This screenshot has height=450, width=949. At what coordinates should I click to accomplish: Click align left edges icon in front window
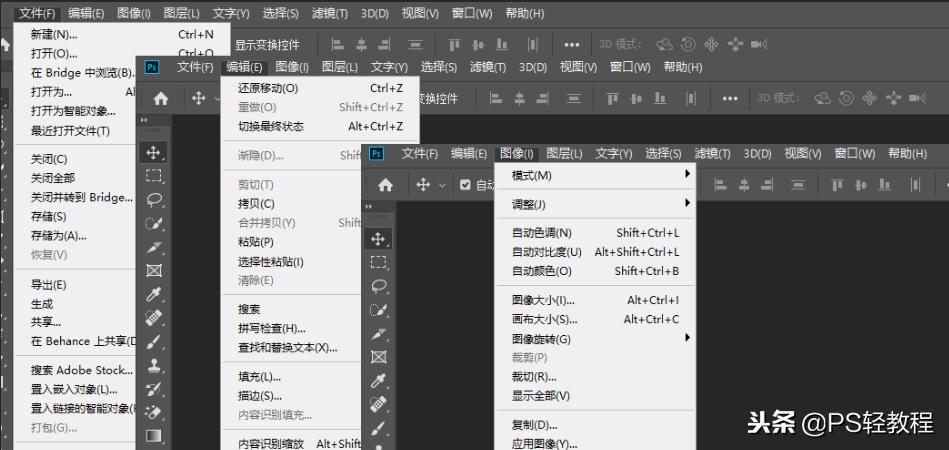click(720, 185)
